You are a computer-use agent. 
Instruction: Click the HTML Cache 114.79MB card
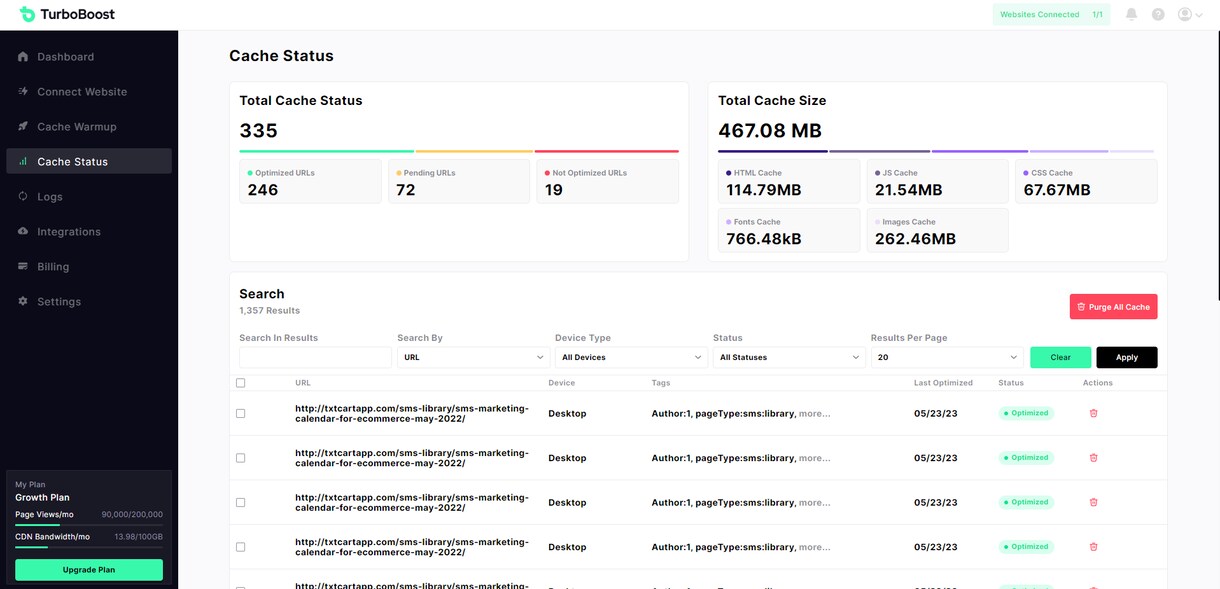coord(789,182)
